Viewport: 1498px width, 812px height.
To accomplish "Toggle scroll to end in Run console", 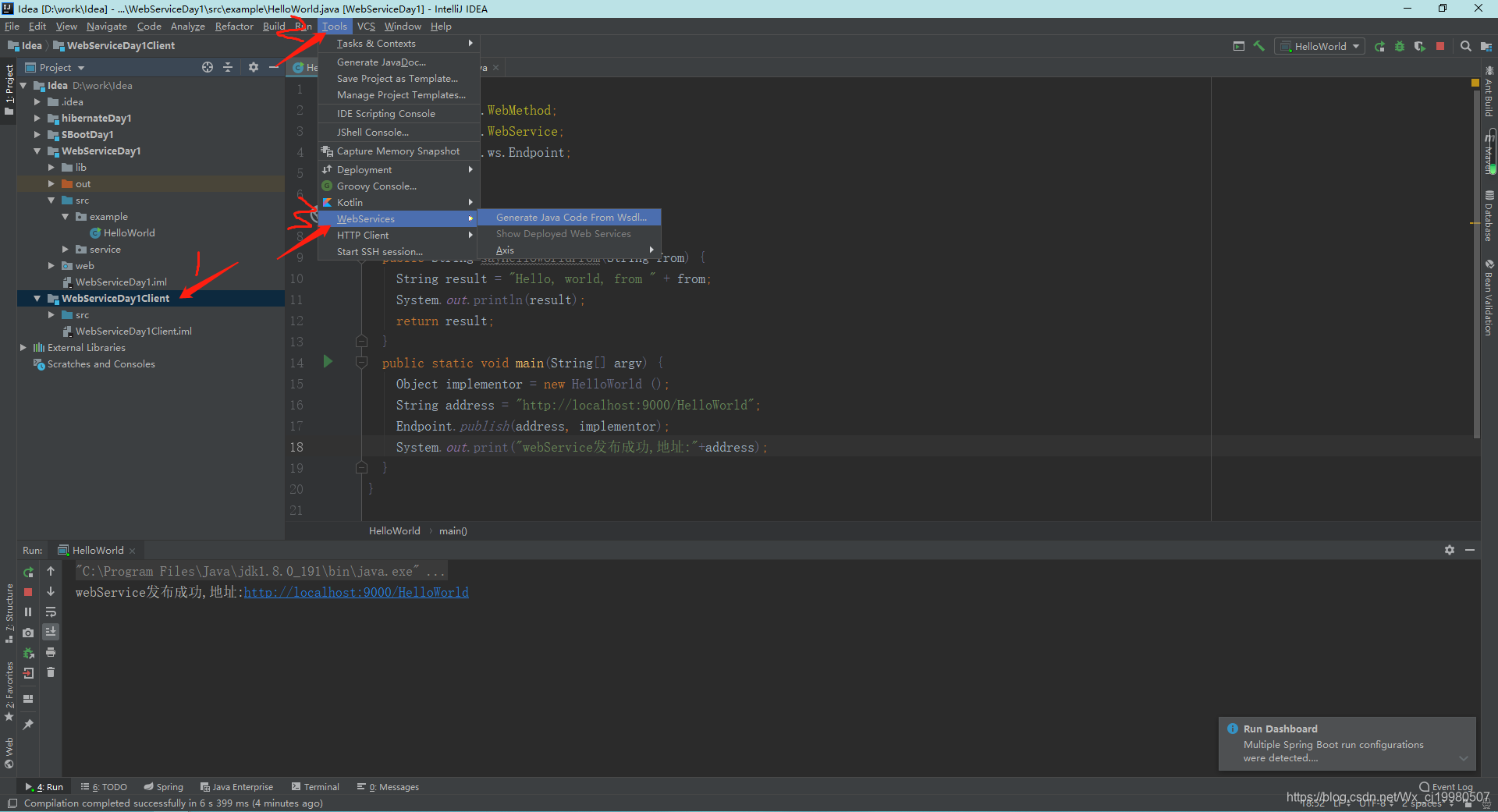I will click(x=51, y=632).
